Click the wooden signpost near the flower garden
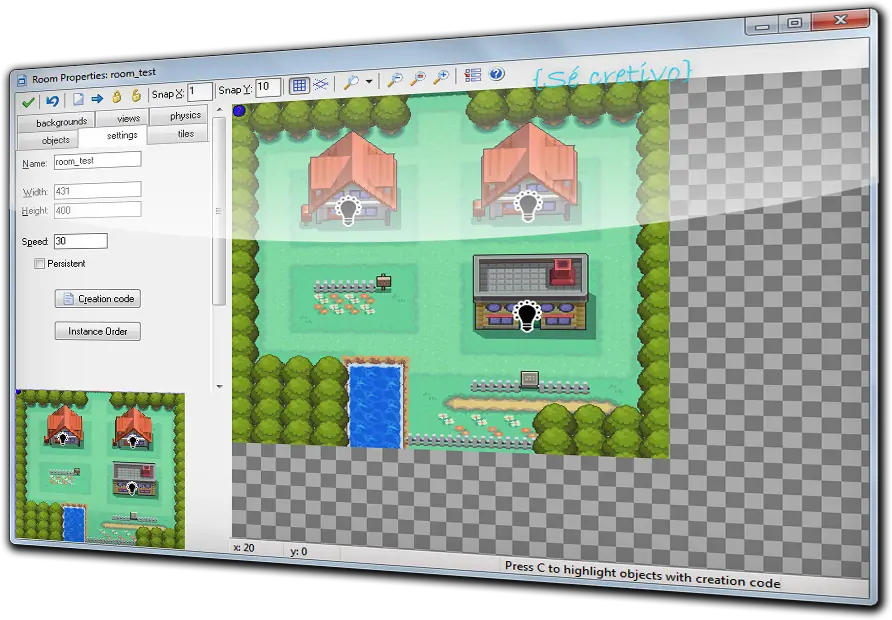The width and height of the screenshot is (892, 620). point(385,281)
